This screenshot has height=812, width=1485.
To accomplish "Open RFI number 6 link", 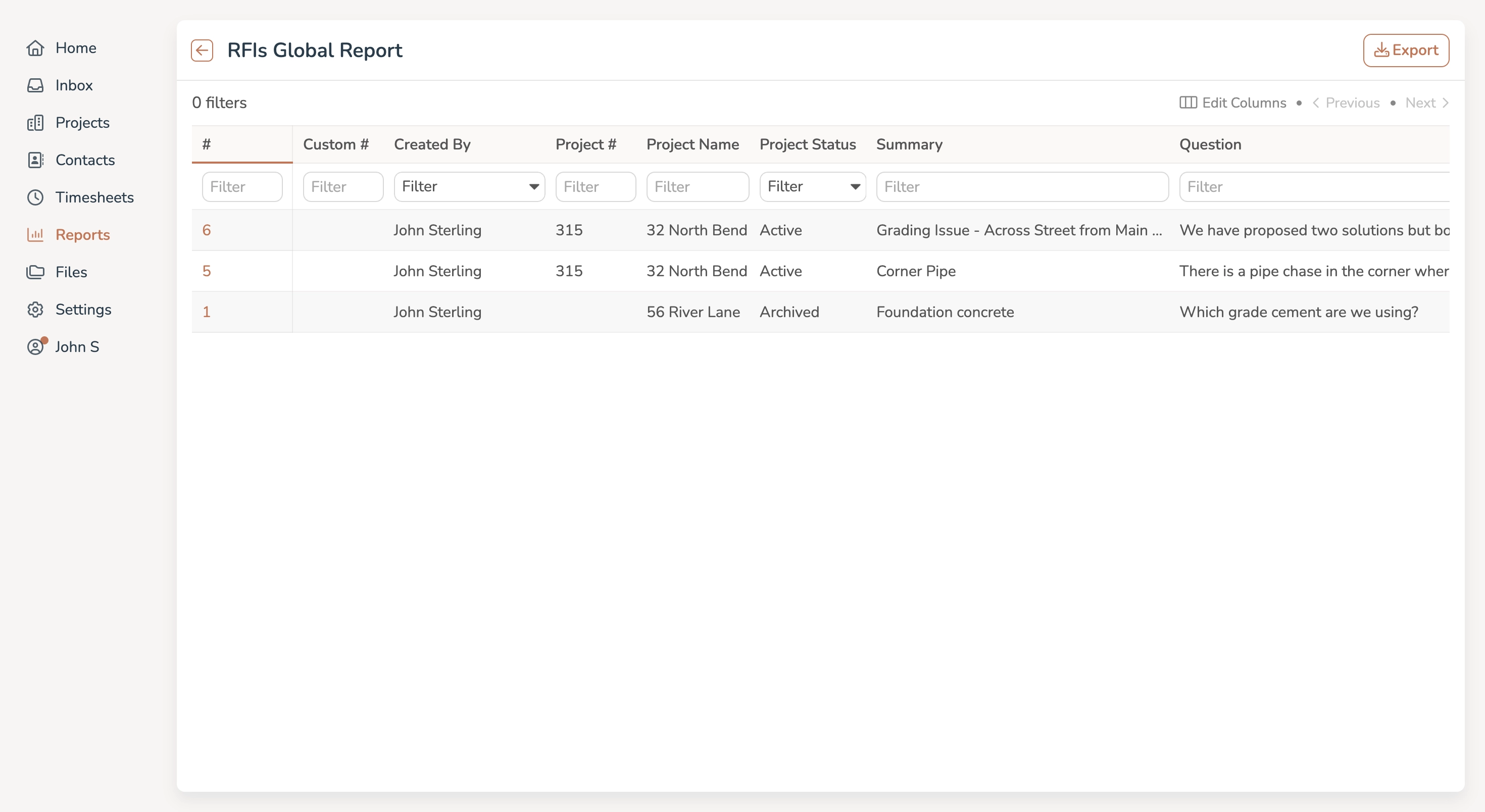I will tap(207, 230).
